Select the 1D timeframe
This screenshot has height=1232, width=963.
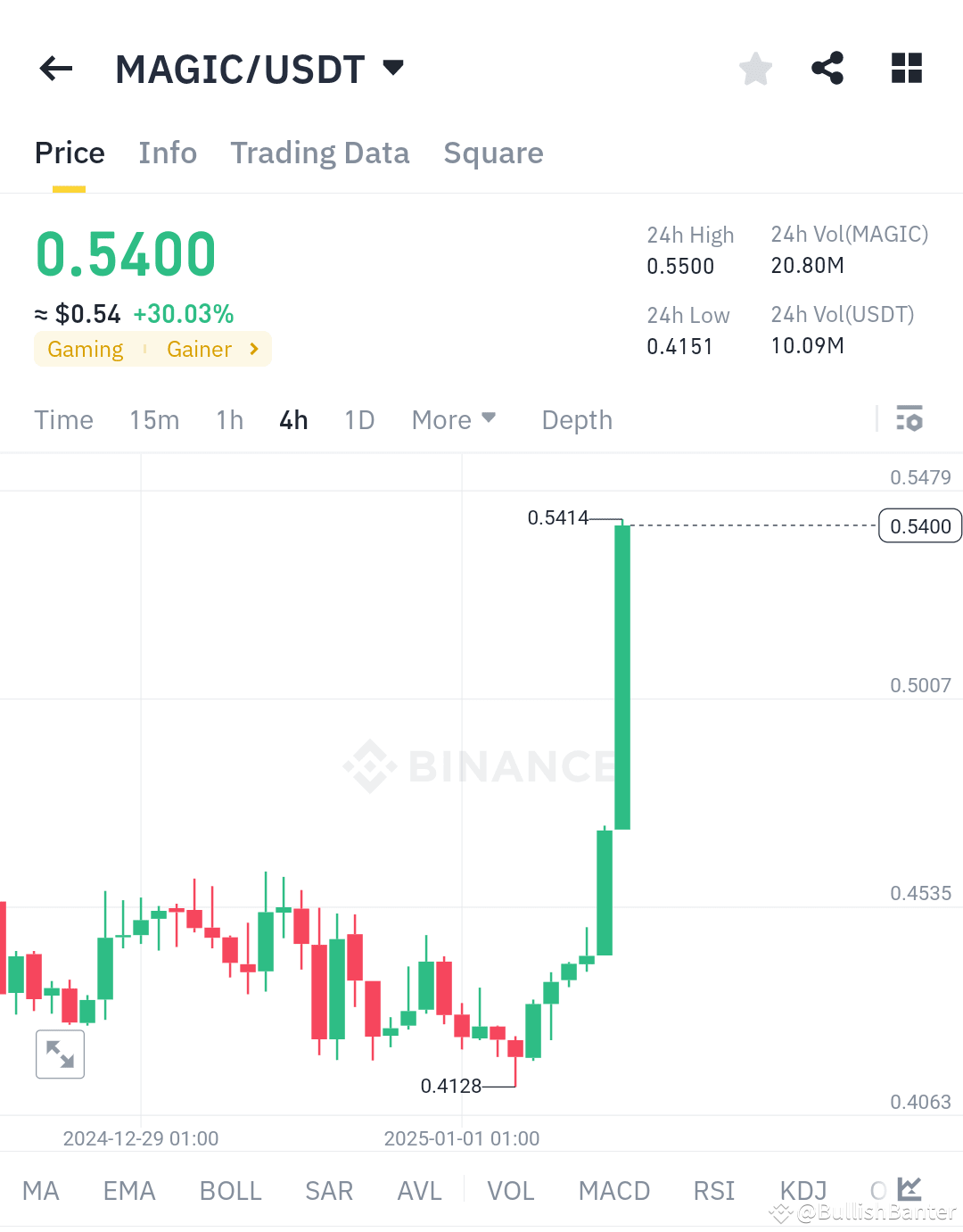click(359, 419)
